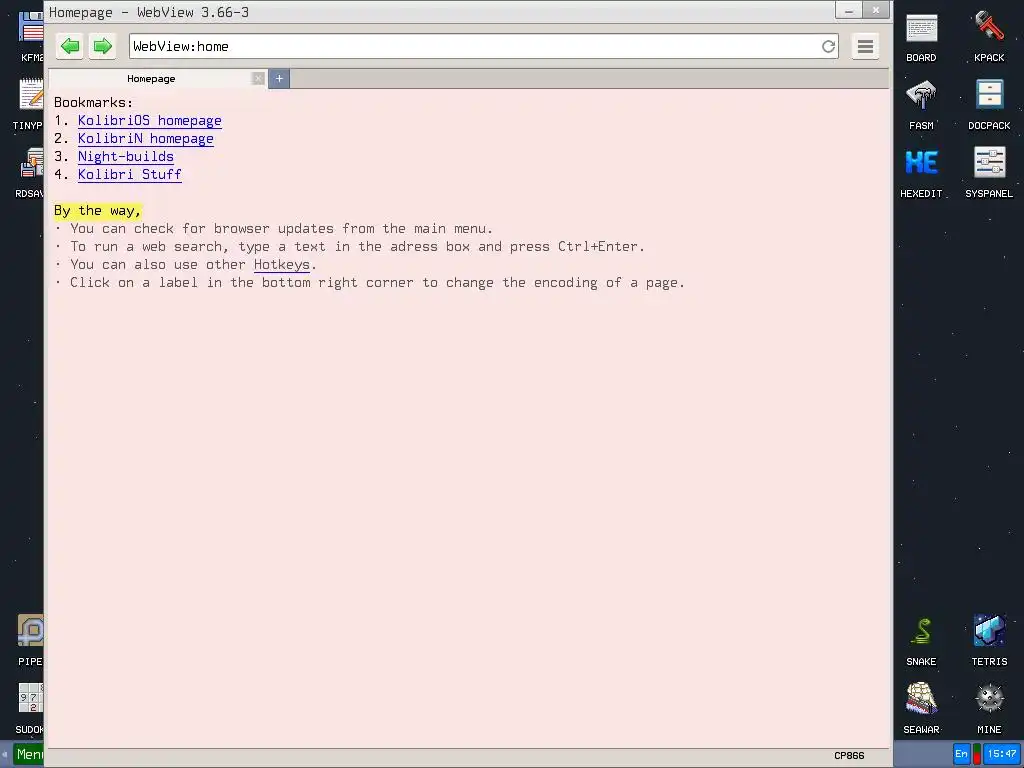
Task: Click the encoding label tip line
Action: pyautogui.click(x=370, y=283)
